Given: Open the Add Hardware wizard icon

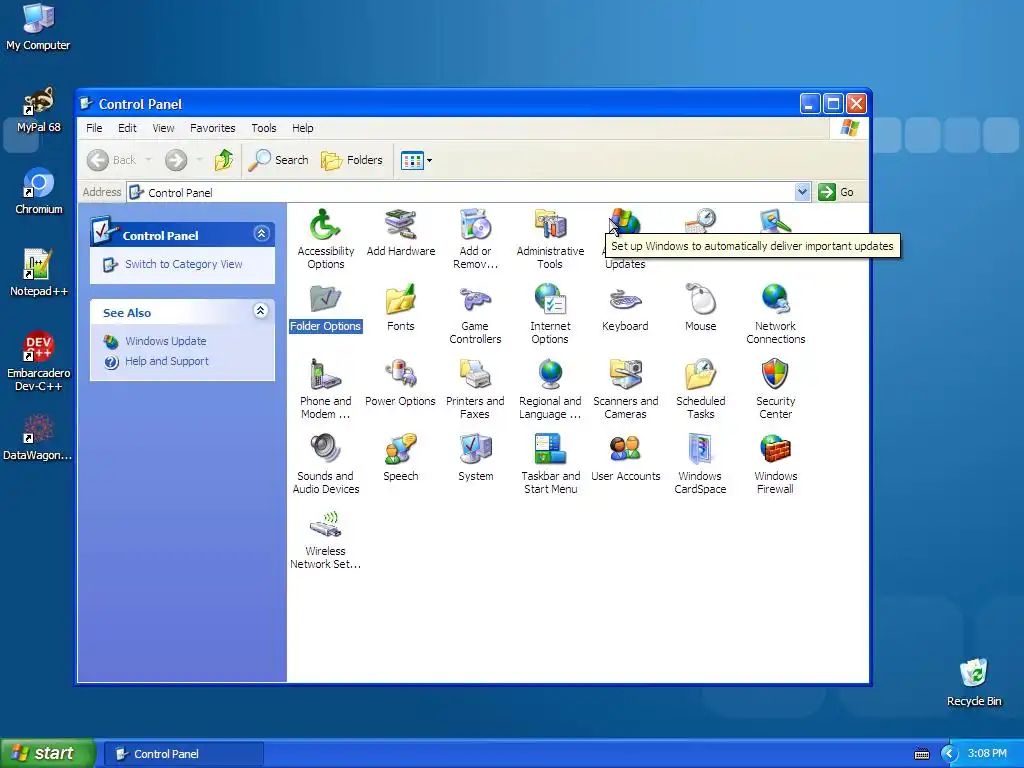Looking at the screenshot, I should pyautogui.click(x=400, y=225).
